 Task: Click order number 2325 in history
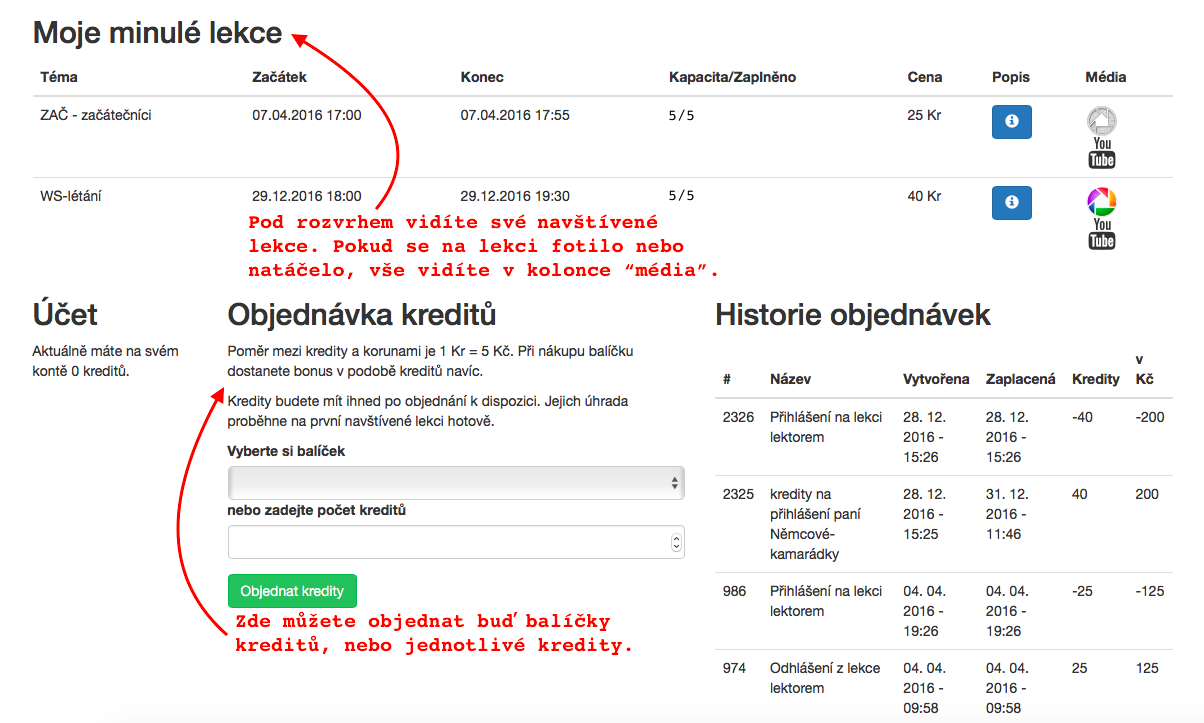tap(738, 494)
